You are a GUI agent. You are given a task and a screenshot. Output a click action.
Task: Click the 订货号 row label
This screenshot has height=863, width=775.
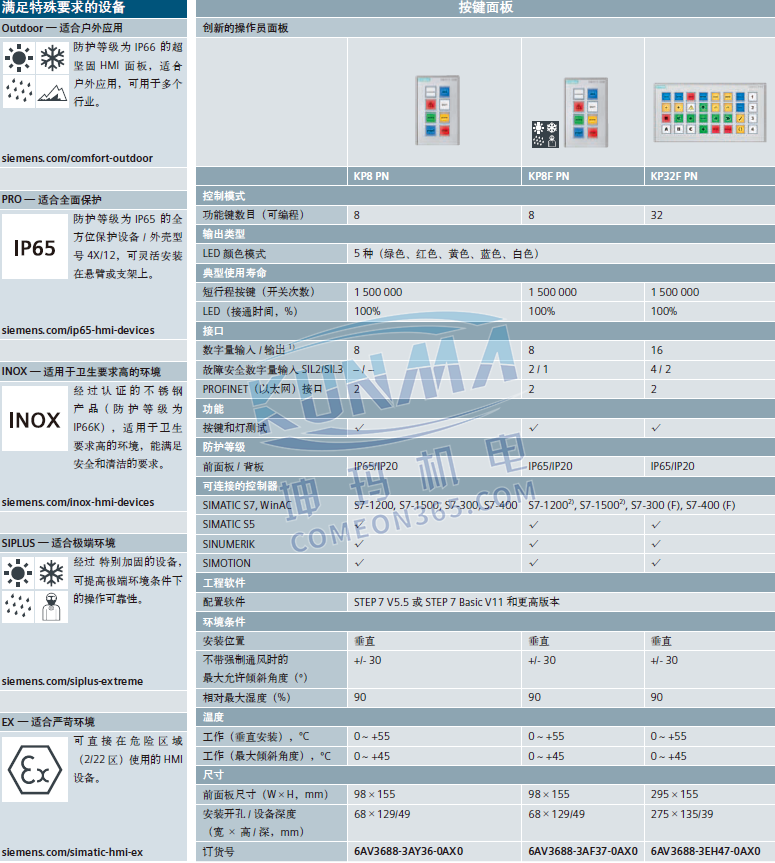218,851
